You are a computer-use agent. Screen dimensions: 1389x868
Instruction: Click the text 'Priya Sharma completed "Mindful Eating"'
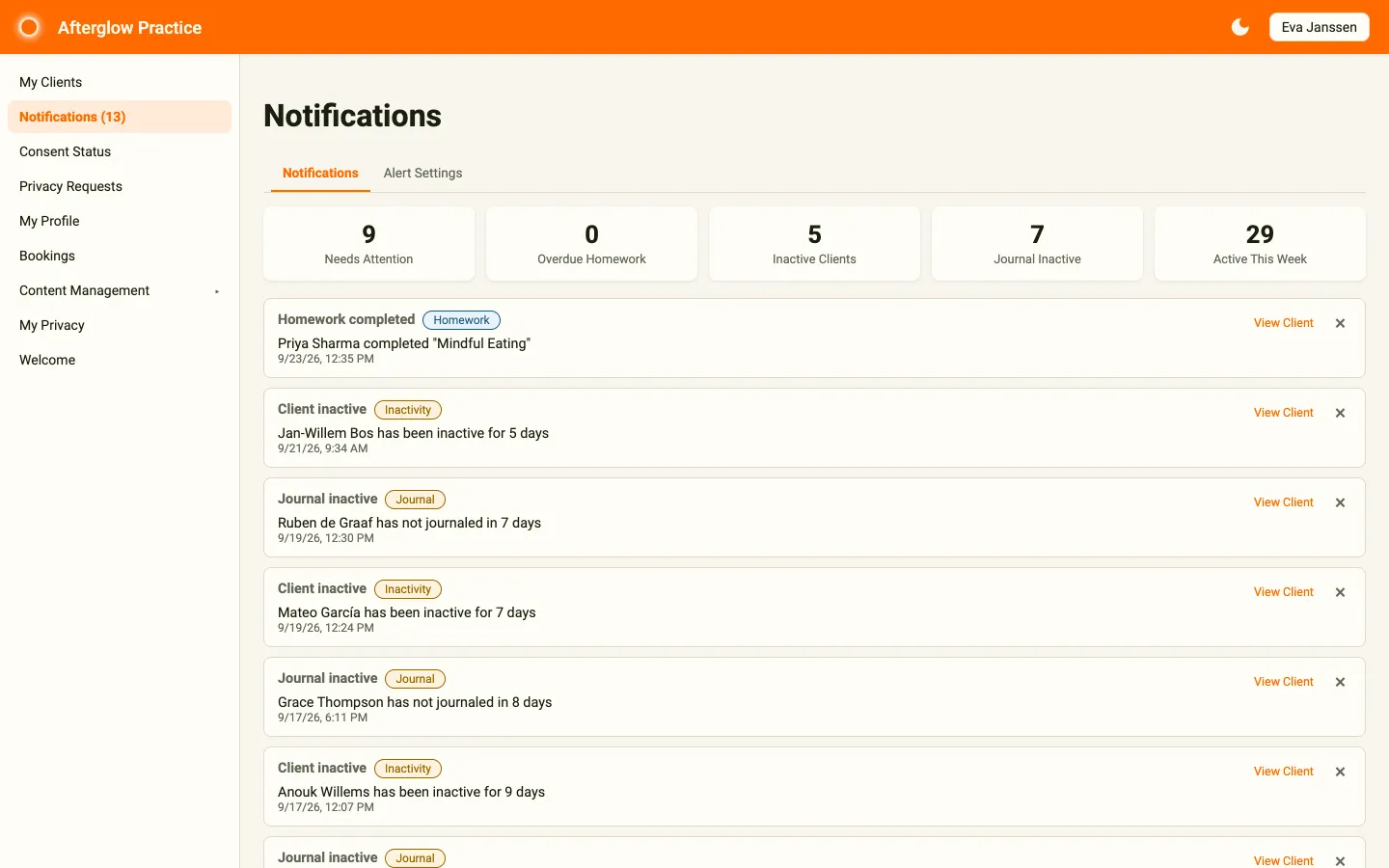coord(404,343)
